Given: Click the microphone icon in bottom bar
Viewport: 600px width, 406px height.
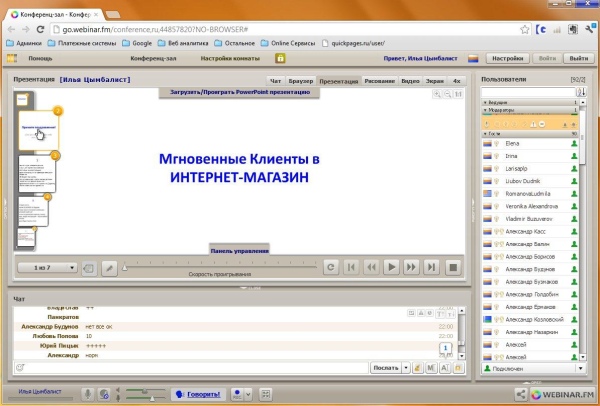Looking at the screenshot, I should 88,394.
